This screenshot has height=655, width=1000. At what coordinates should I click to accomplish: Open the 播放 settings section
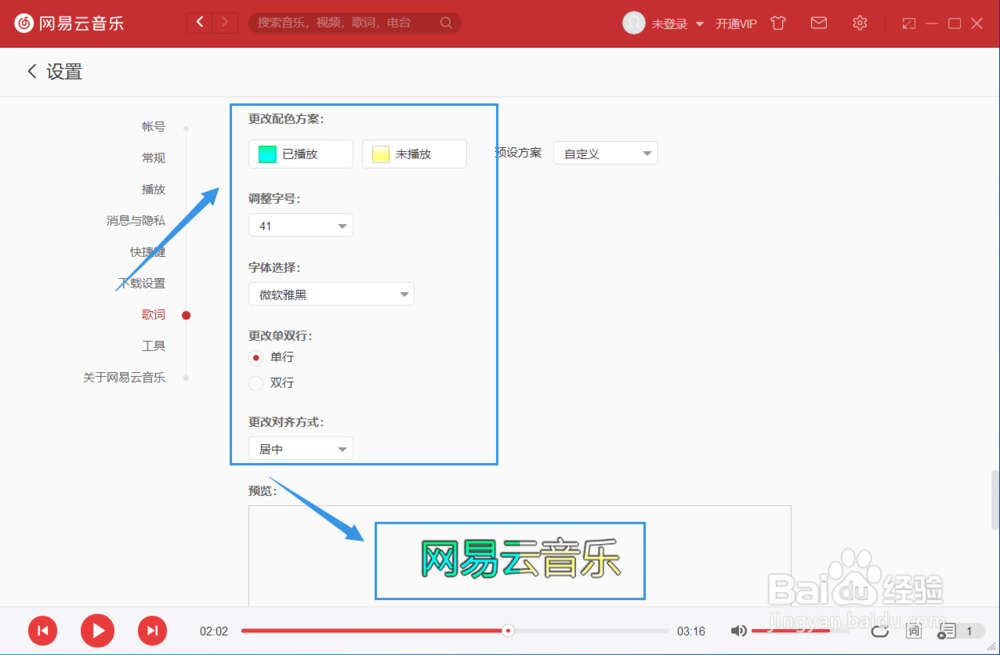(x=153, y=189)
